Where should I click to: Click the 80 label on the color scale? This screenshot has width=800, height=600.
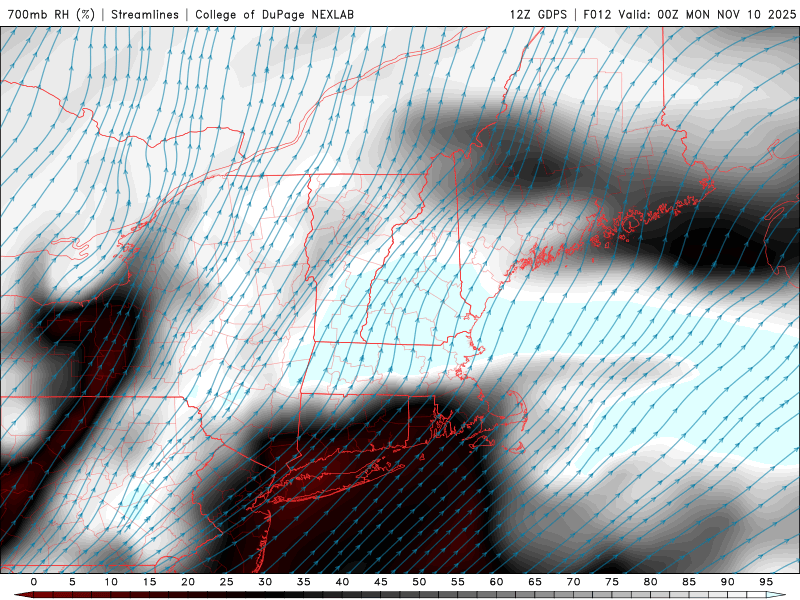point(651,582)
